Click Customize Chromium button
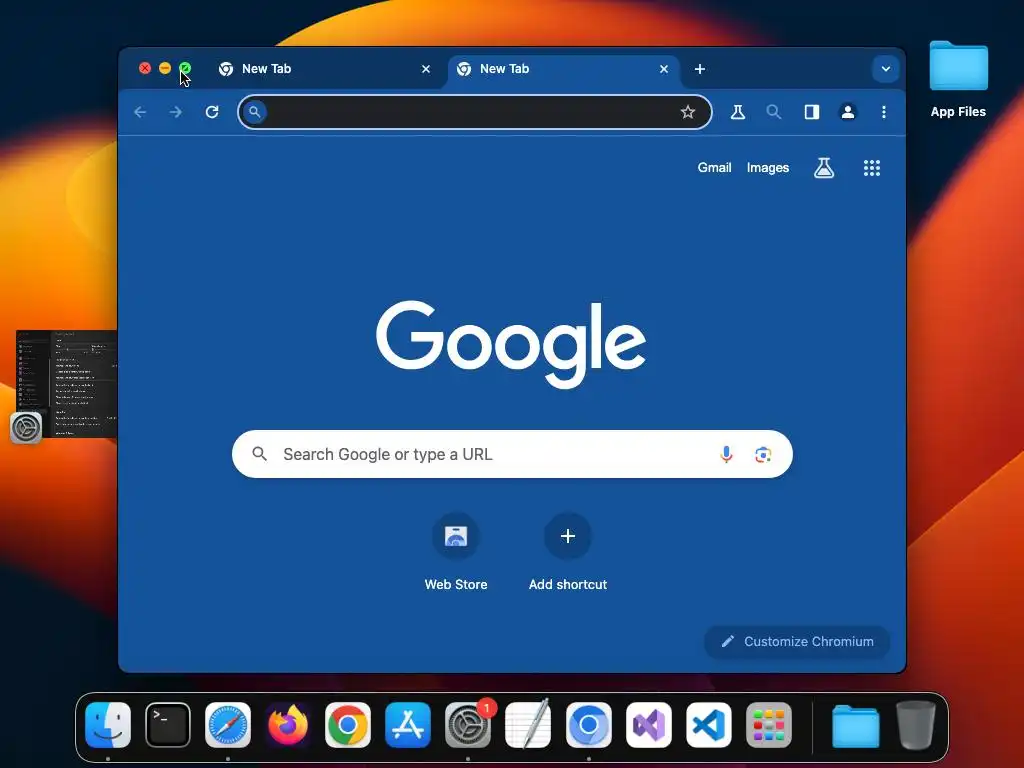 [797, 641]
